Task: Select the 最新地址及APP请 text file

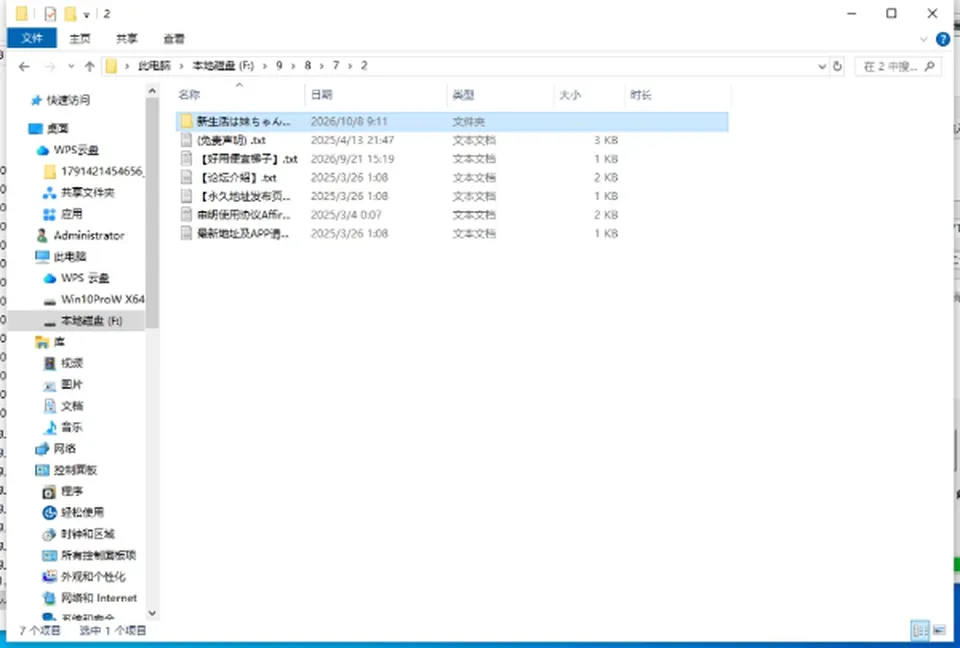Action: (452, 233)
